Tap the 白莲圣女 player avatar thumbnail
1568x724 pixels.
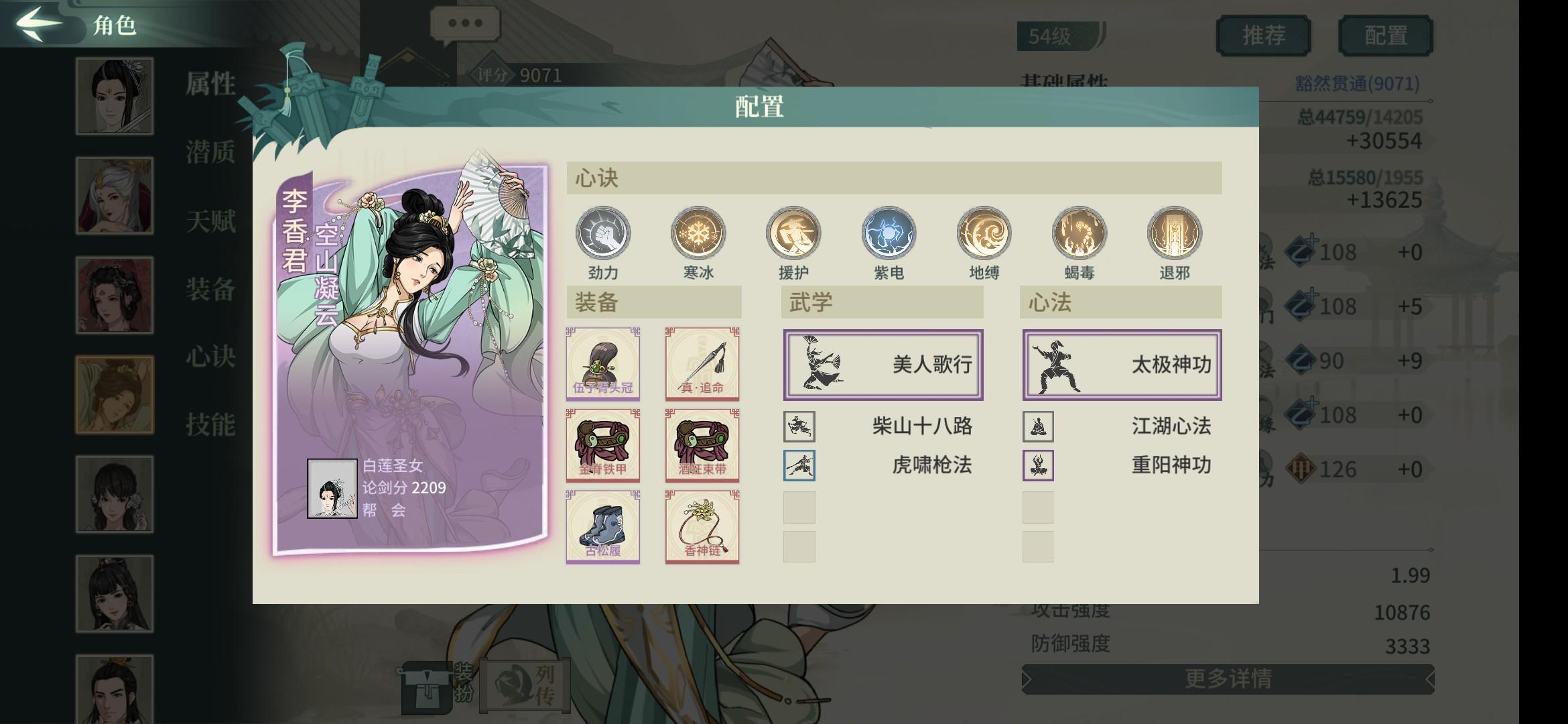coord(332,489)
